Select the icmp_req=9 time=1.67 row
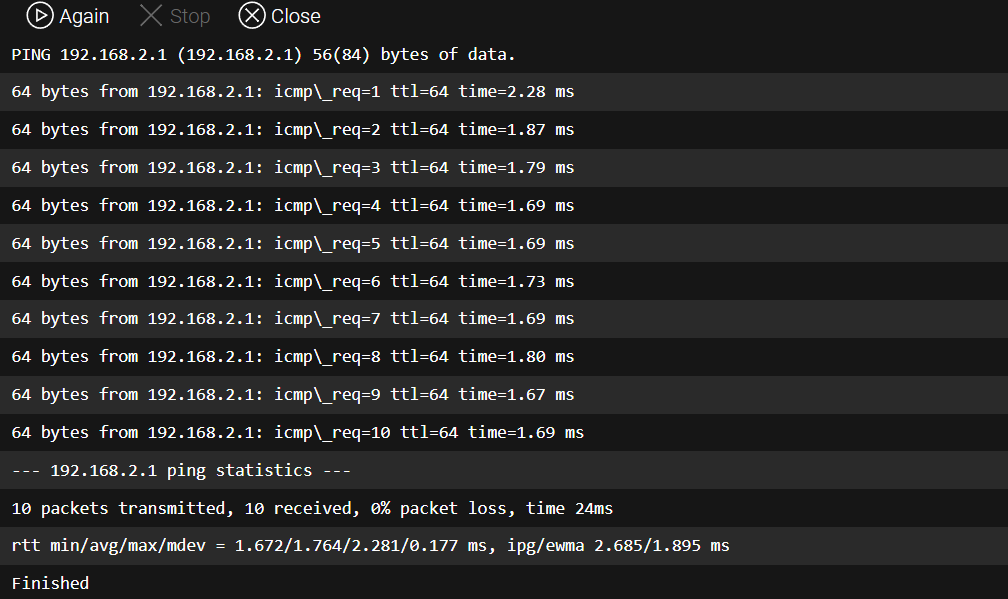The image size is (1008, 599). pos(504,395)
